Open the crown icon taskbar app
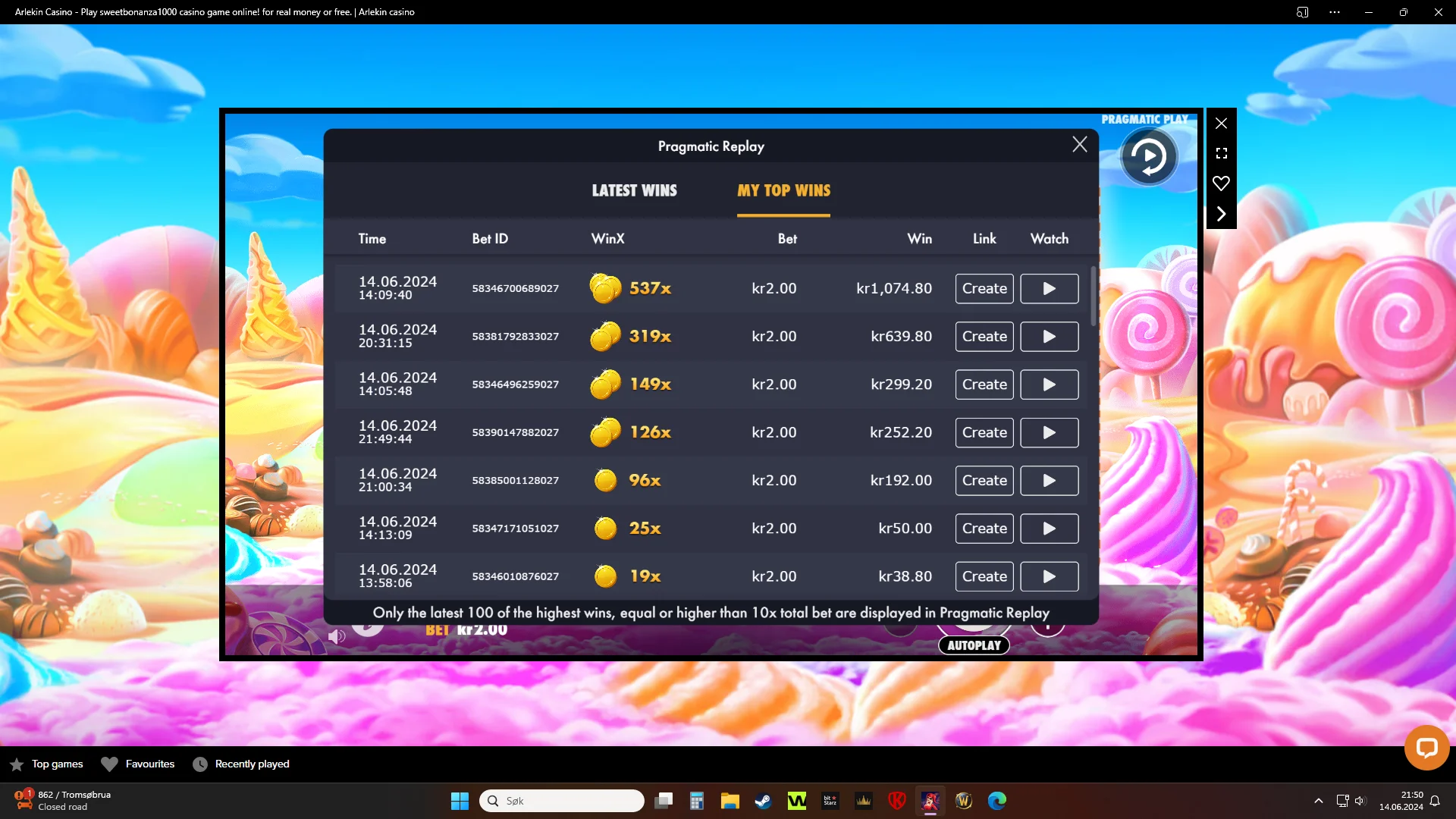Viewport: 1456px width, 819px height. pyautogui.click(x=864, y=801)
